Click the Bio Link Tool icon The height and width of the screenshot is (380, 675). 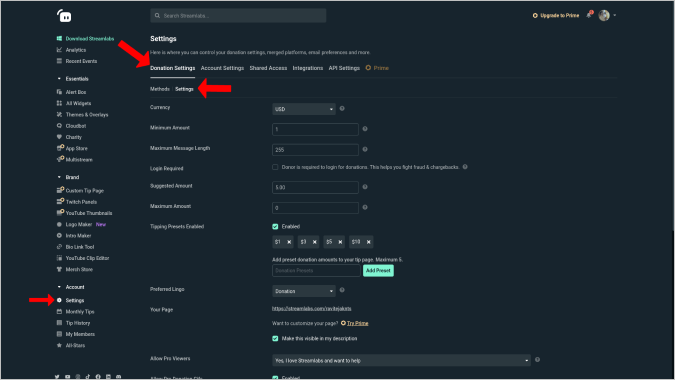coord(59,247)
